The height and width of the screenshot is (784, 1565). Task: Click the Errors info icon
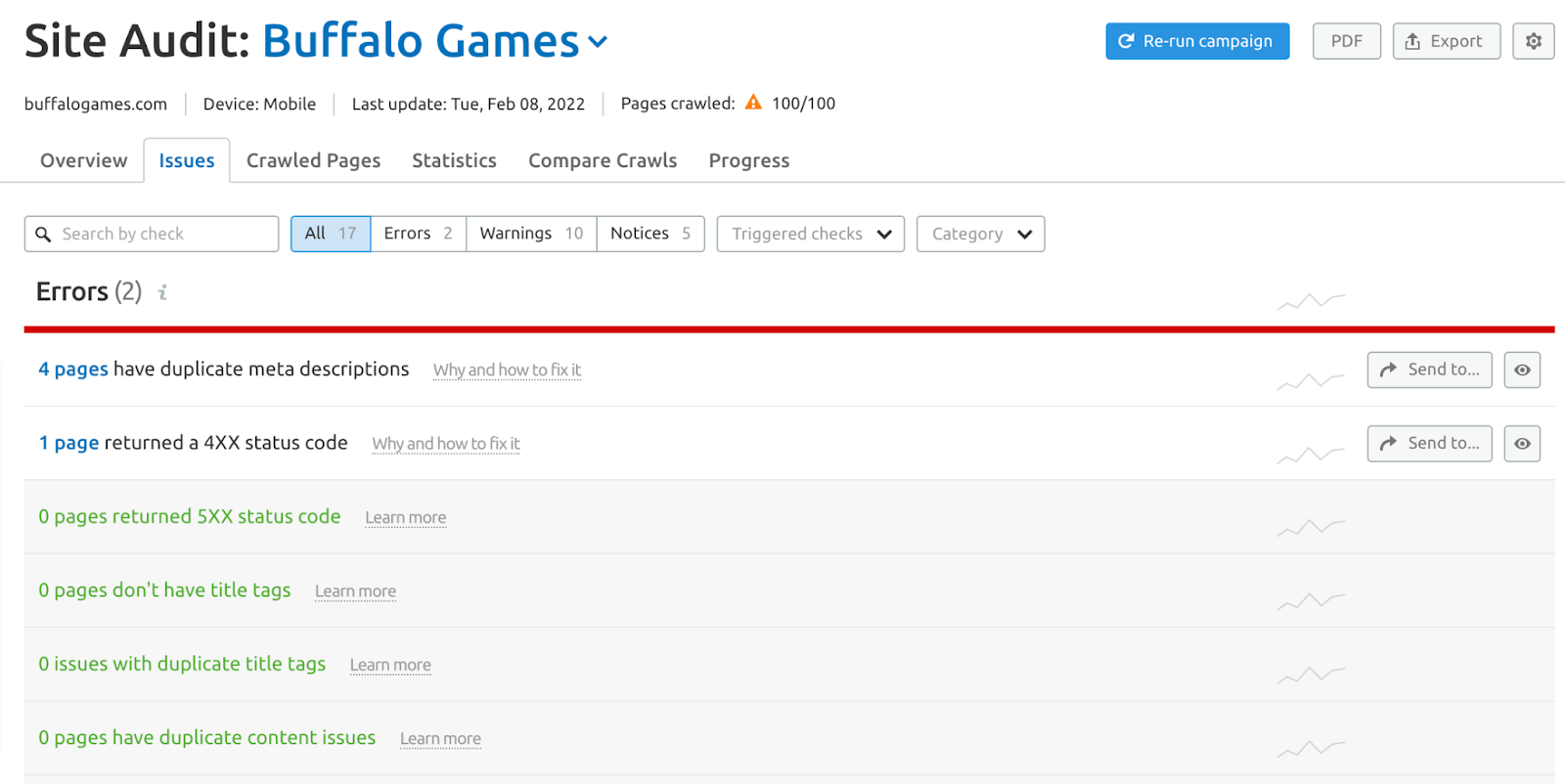point(162,292)
